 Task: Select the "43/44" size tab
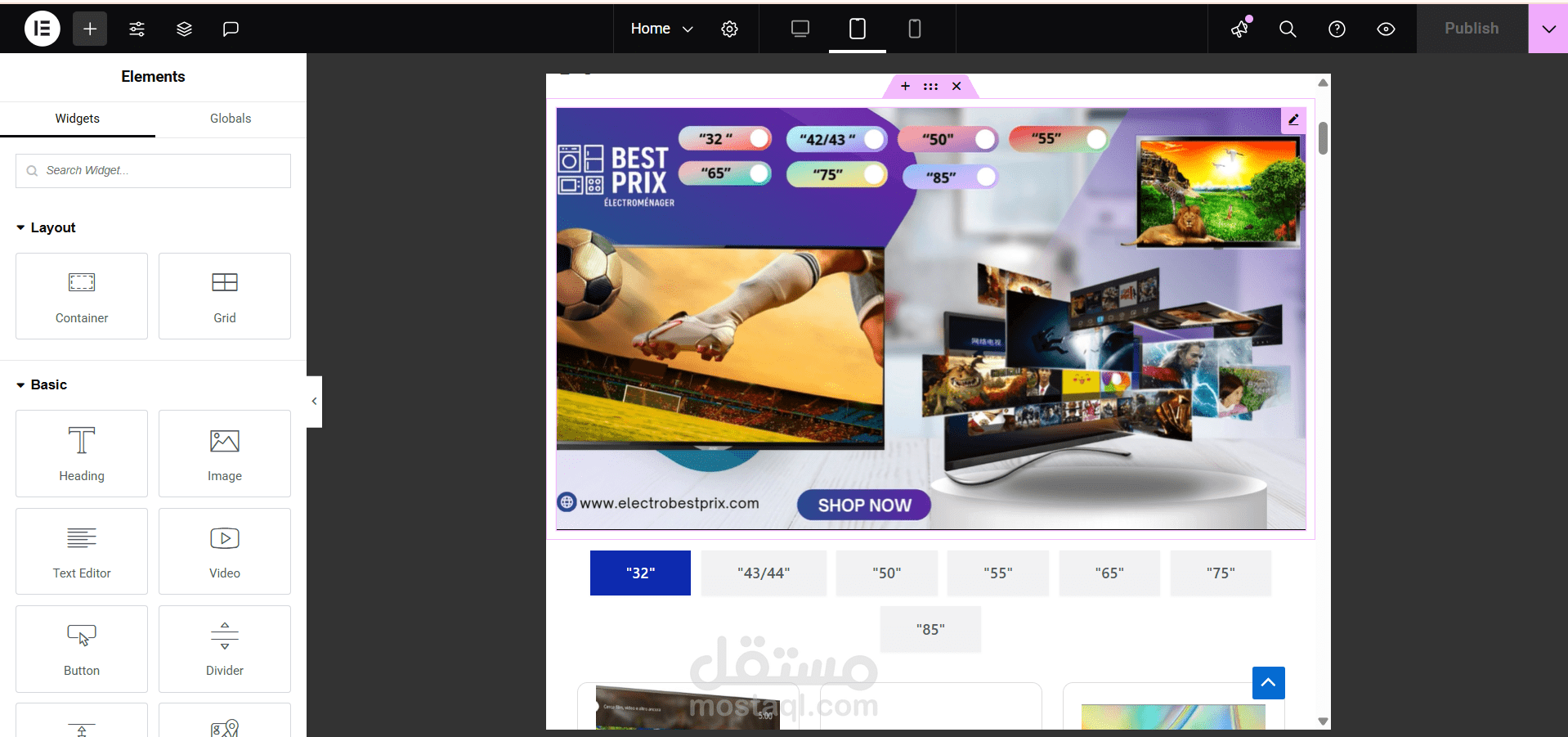(x=764, y=573)
